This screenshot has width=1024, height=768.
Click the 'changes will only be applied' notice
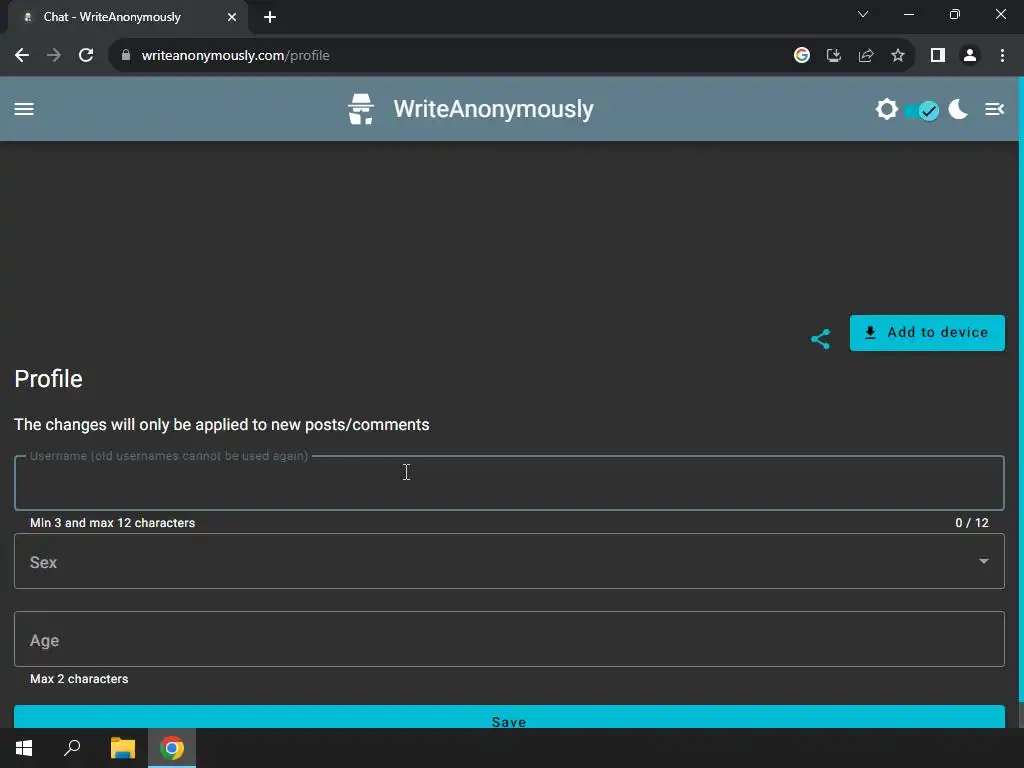tap(221, 424)
